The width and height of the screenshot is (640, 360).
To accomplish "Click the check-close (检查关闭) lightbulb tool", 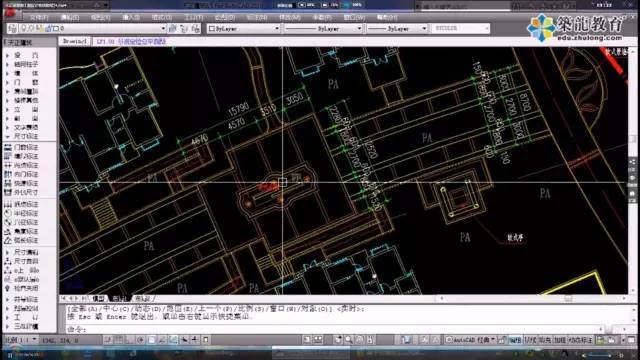I will click(x=22, y=288).
